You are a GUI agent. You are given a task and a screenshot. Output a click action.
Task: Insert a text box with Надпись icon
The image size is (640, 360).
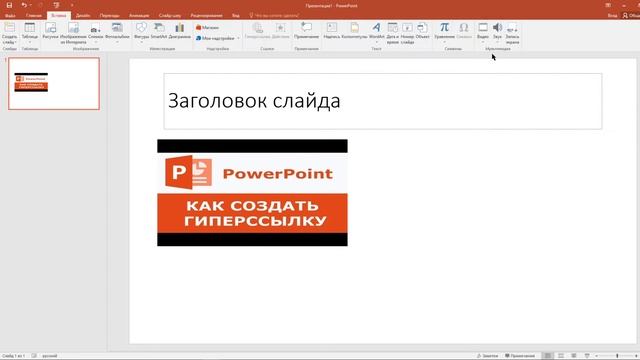pyautogui.click(x=332, y=31)
